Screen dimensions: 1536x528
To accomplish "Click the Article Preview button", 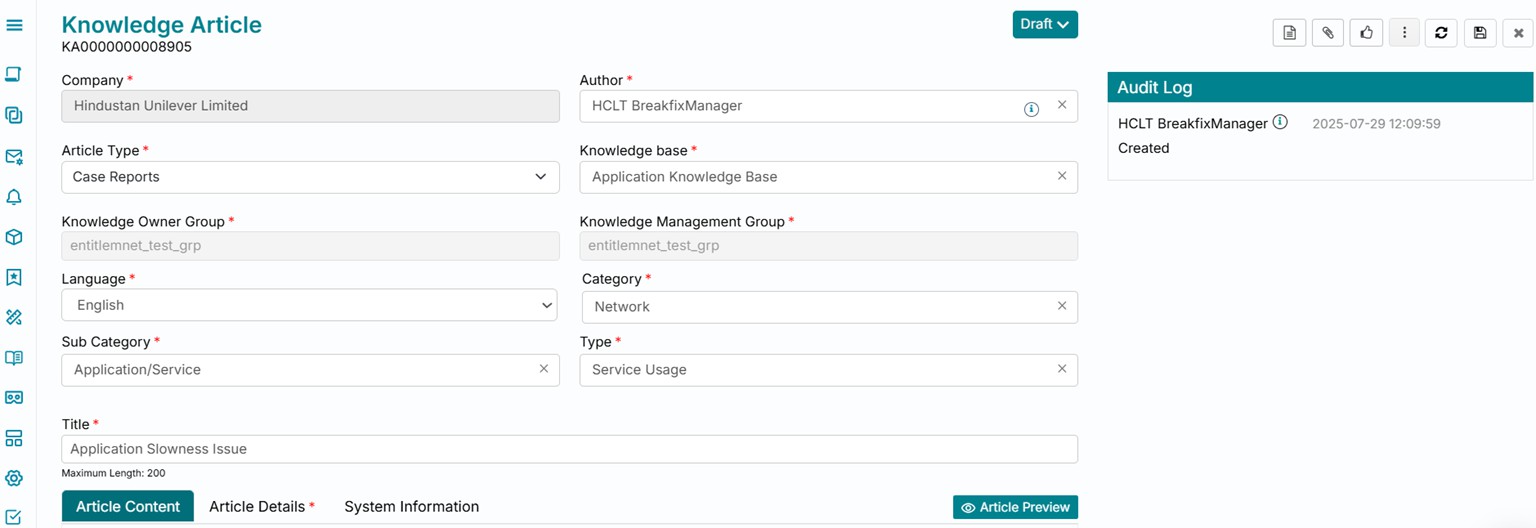I will pyautogui.click(x=1015, y=507).
